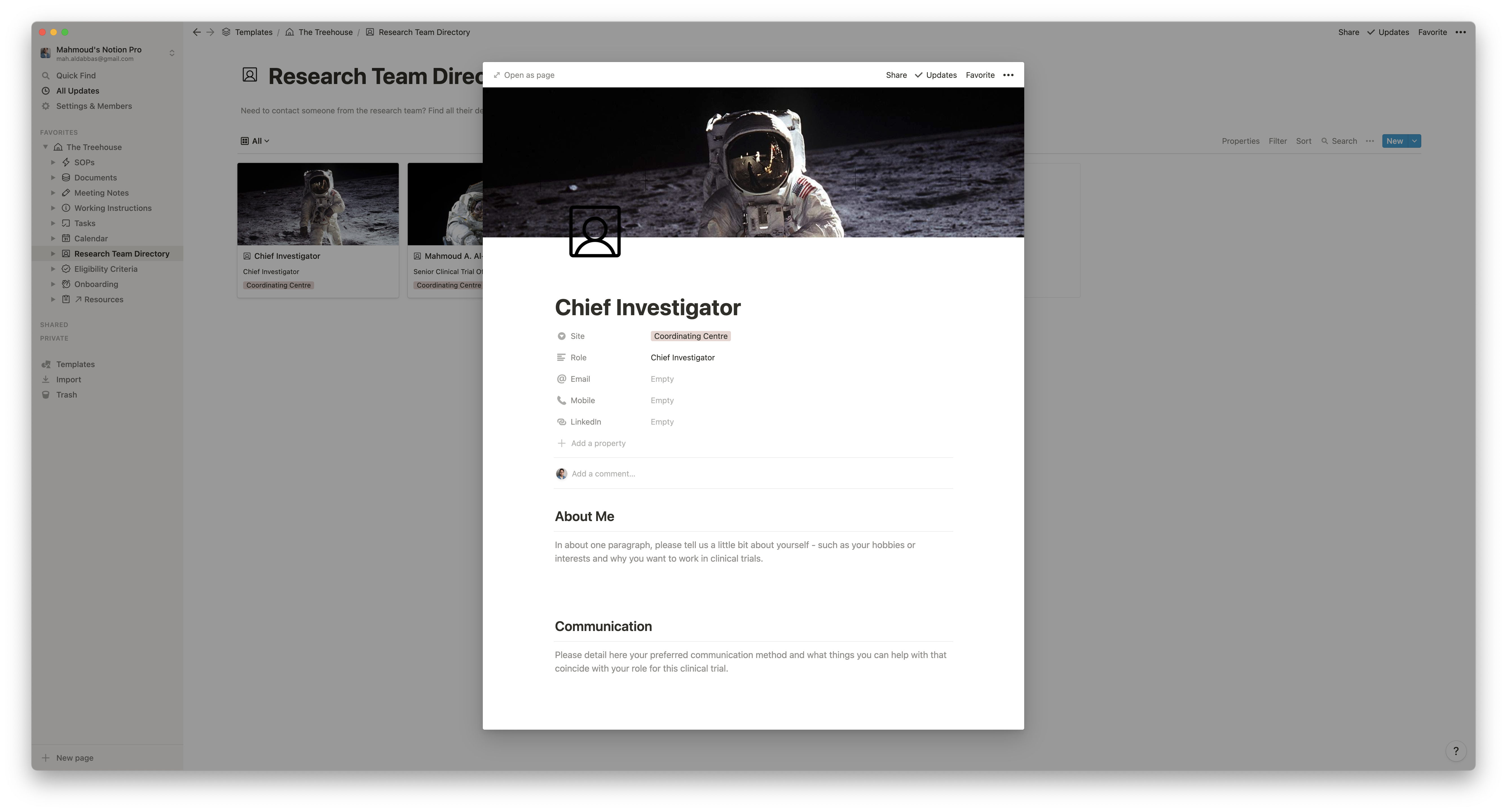
Task: Click Add a property
Action: [597, 443]
